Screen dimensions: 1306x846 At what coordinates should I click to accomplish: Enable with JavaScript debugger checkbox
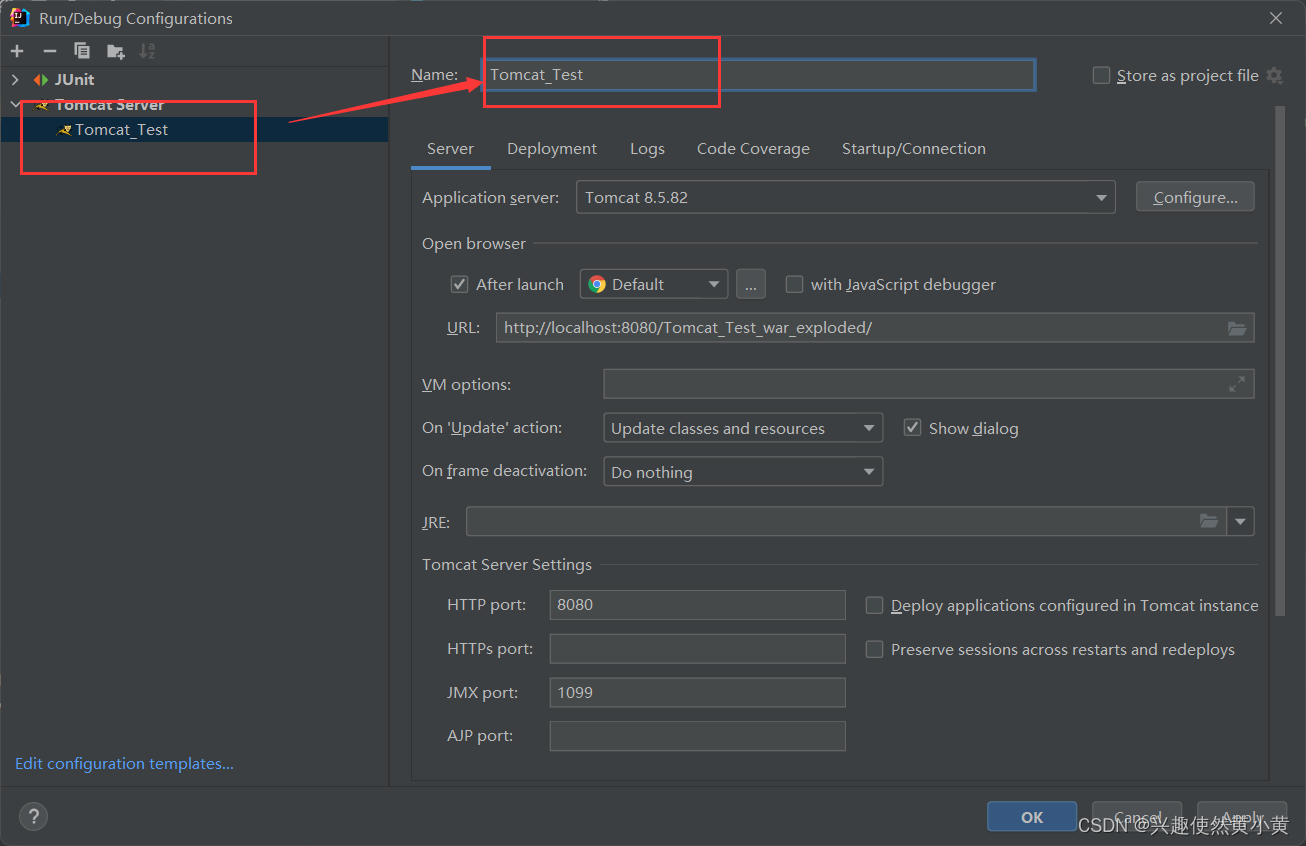pyautogui.click(x=794, y=284)
